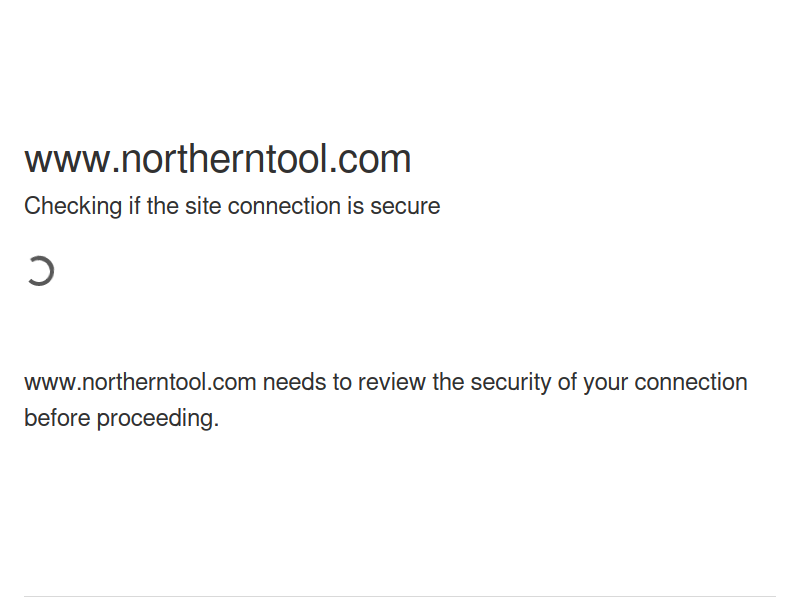Click the word 'connection' in the subtitle
The height and width of the screenshot is (600, 800).
(284, 206)
